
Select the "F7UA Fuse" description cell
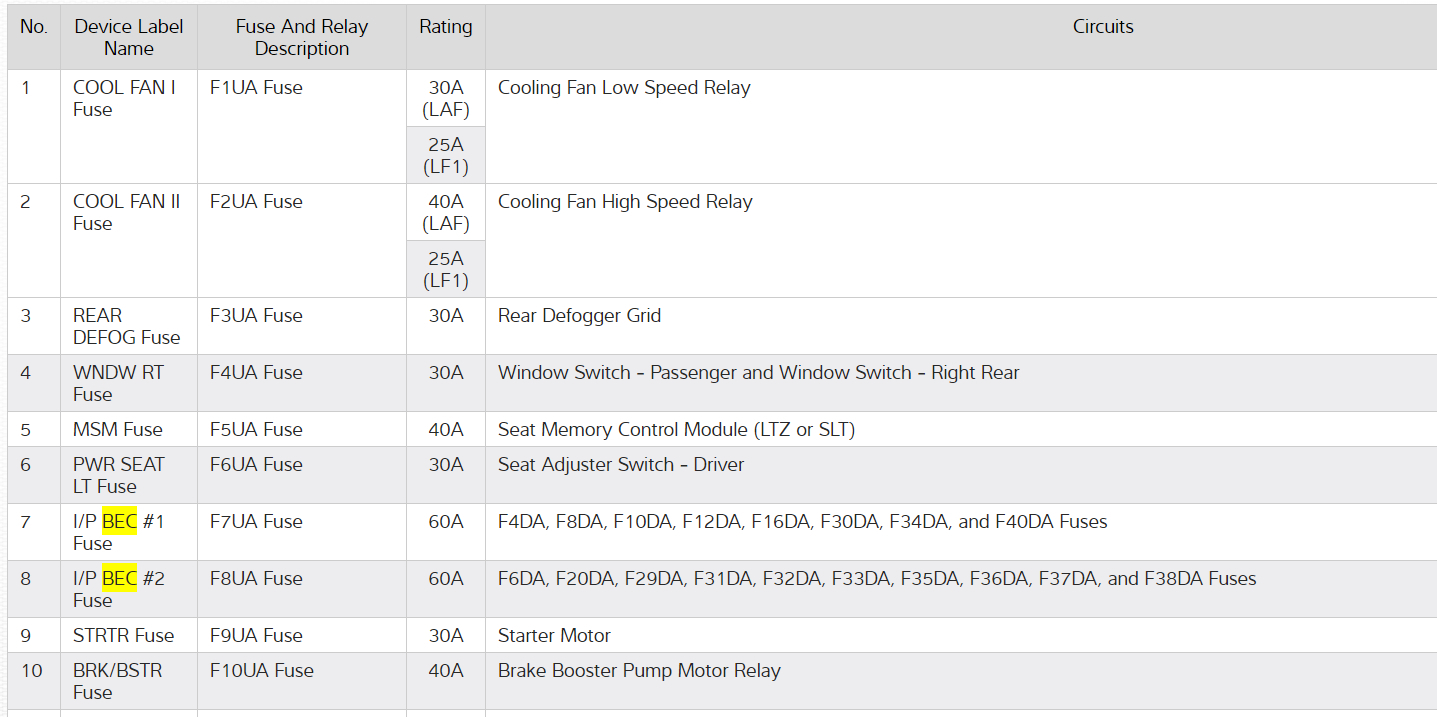[x=256, y=522]
